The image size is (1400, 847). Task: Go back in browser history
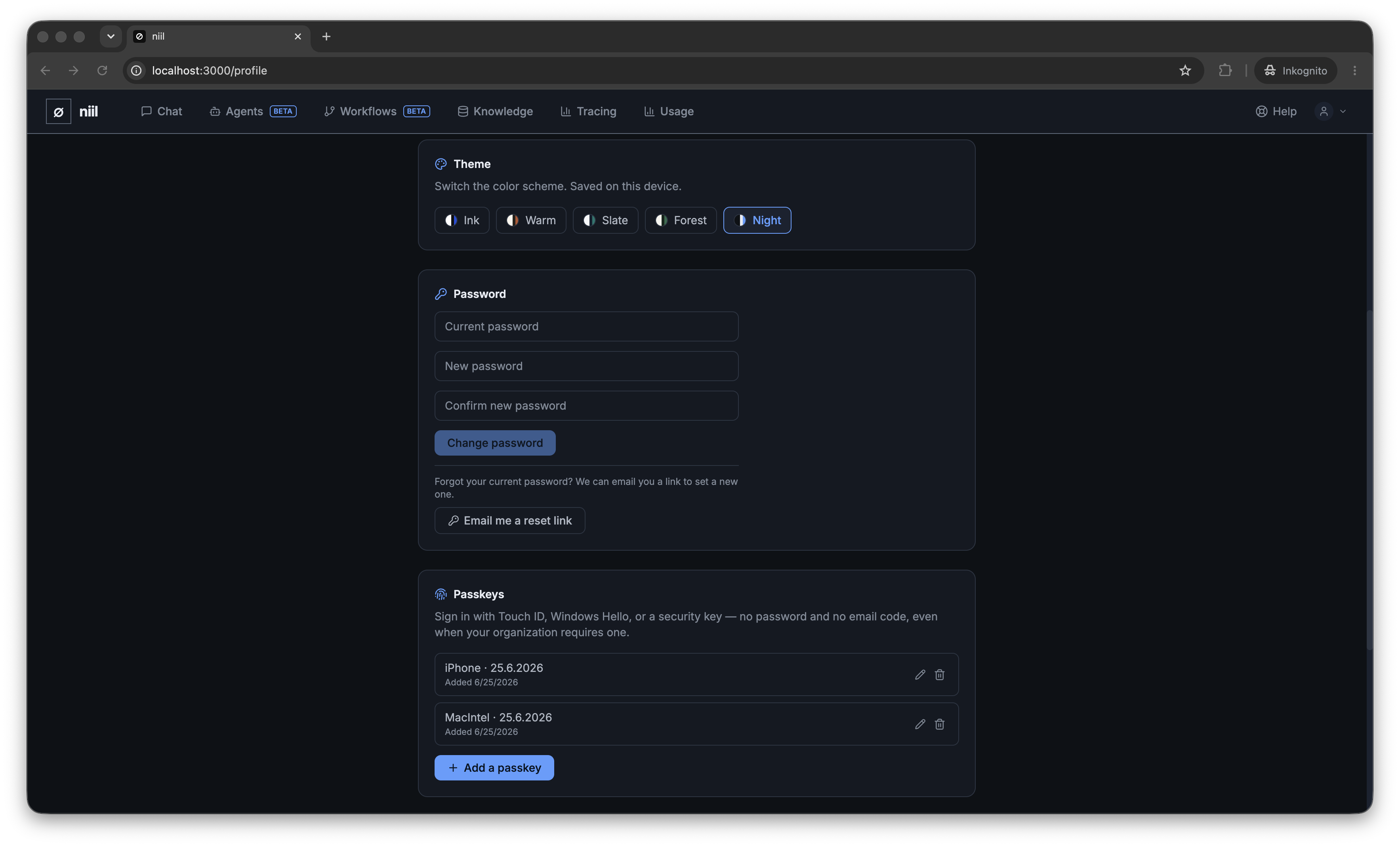46,71
